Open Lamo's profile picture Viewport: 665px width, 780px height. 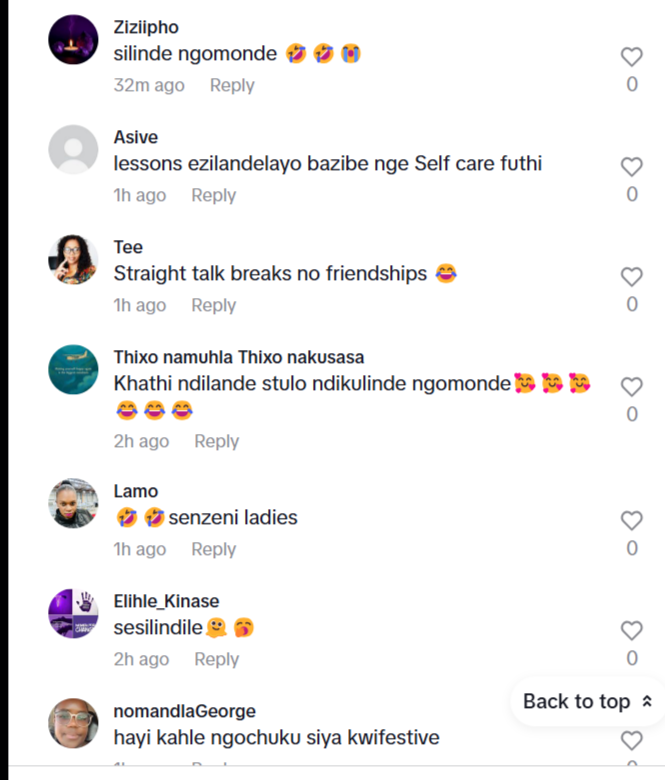[73, 504]
